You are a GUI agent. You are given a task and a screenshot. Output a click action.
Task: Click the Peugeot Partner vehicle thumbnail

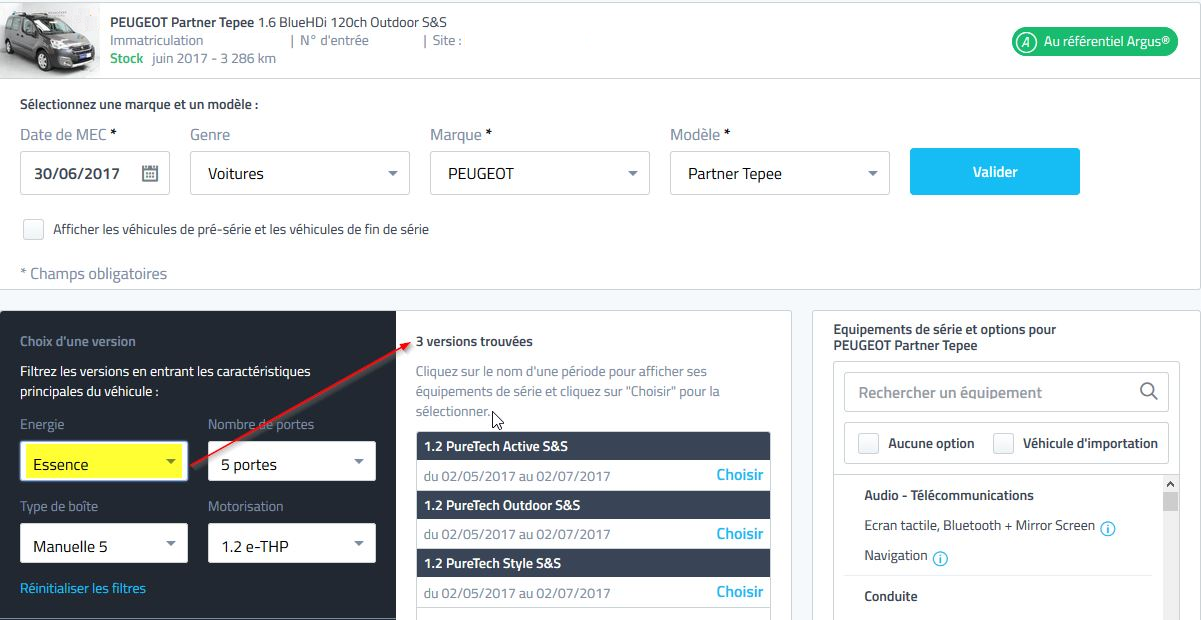[x=50, y=40]
